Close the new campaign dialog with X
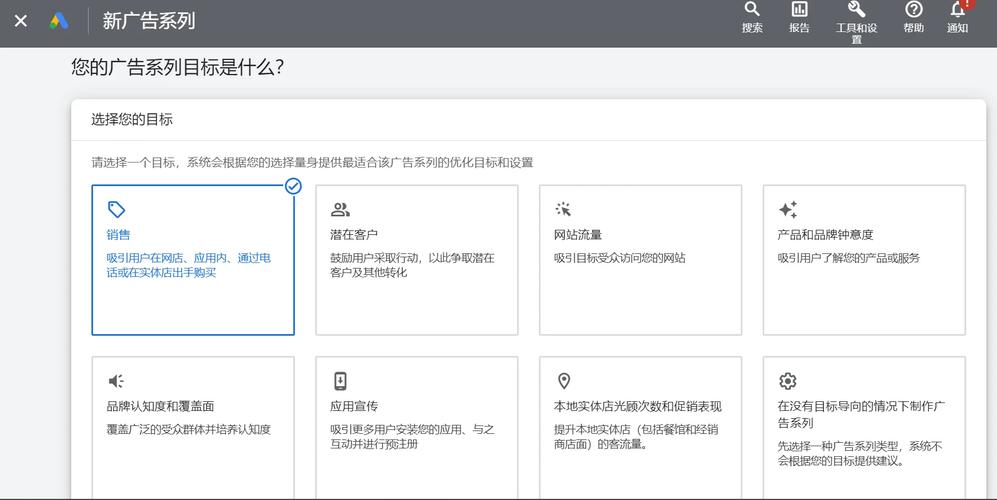997x500 pixels. tap(21, 21)
